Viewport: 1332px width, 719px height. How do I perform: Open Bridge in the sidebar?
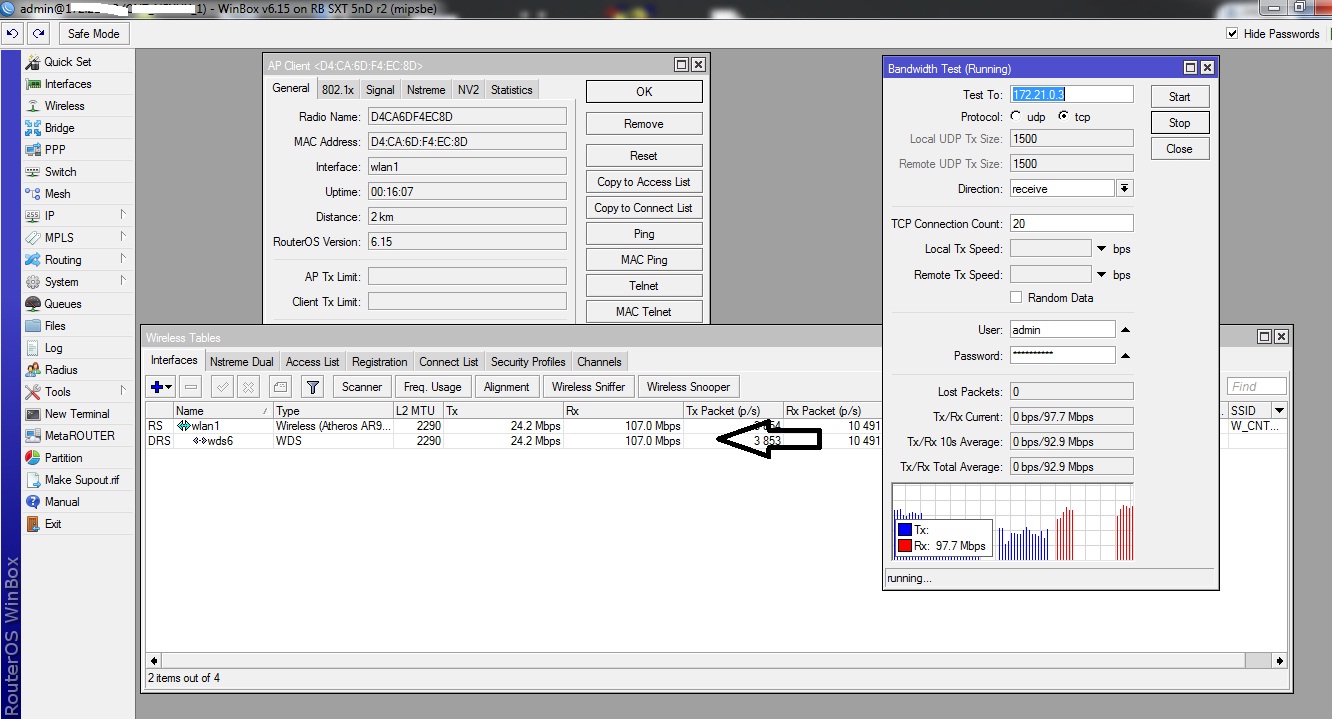59,128
